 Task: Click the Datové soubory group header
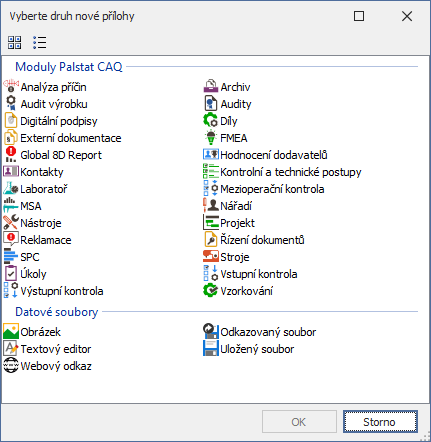pos(57,312)
